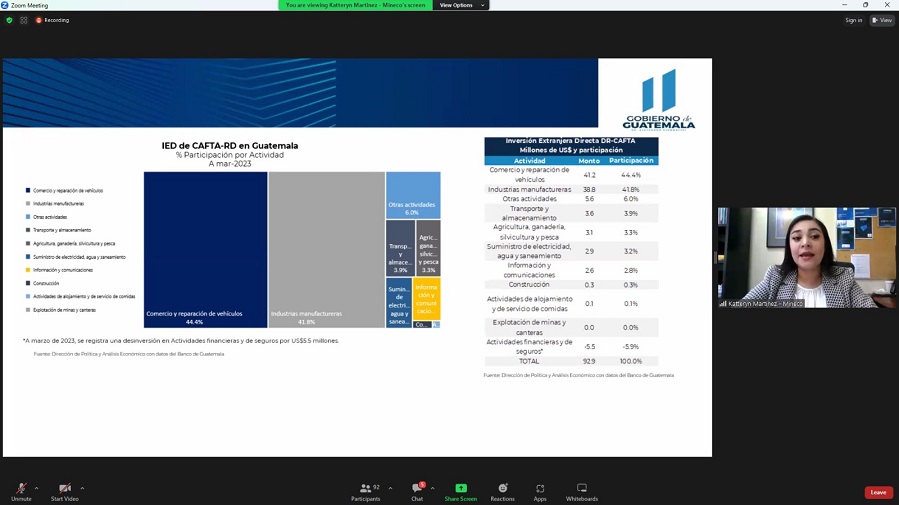This screenshot has width=899, height=505.
Task: Expand the arrow next to Chat
Action: tap(432, 488)
